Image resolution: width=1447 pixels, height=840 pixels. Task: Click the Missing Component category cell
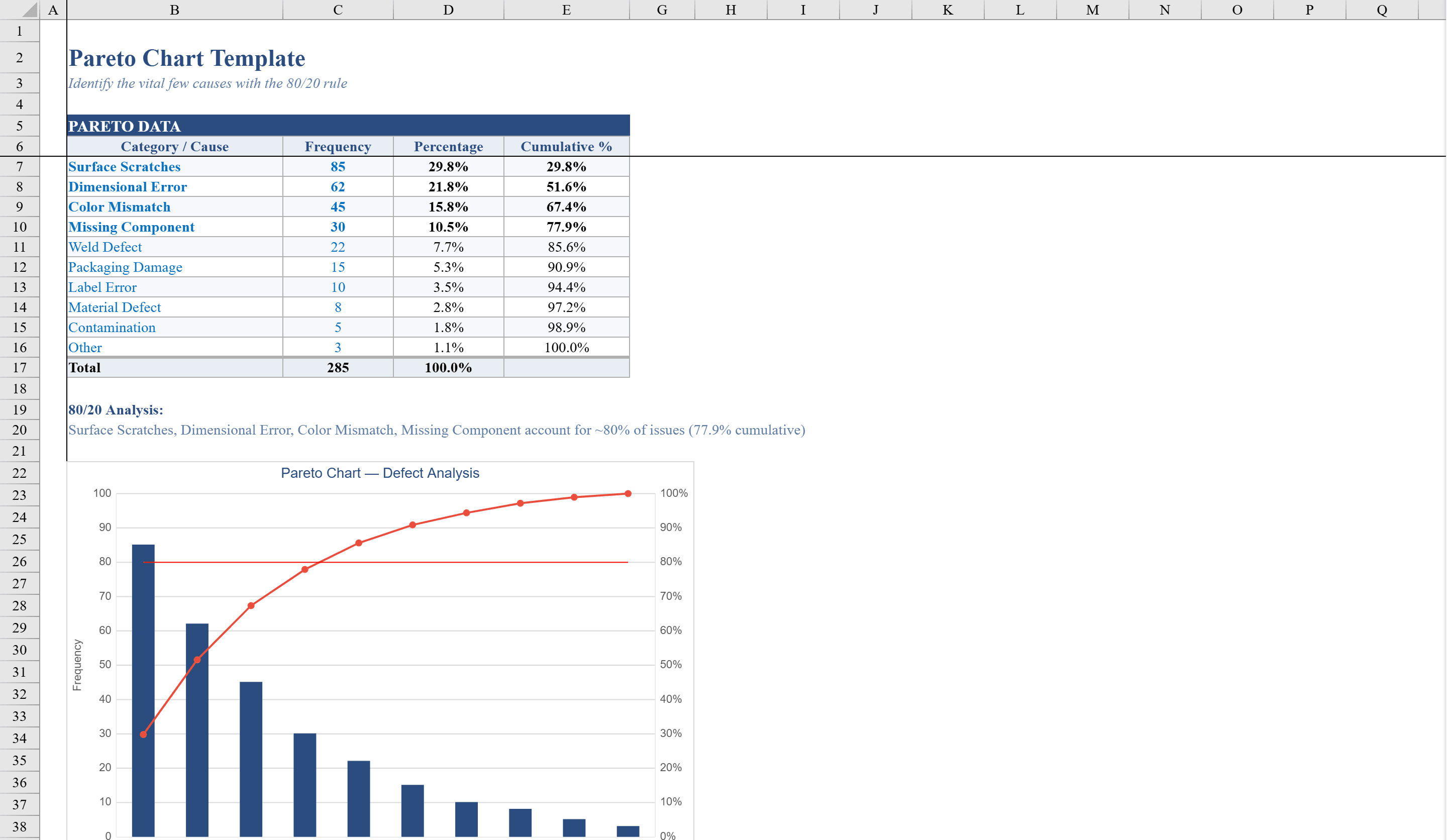pyautogui.click(x=131, y=227)
